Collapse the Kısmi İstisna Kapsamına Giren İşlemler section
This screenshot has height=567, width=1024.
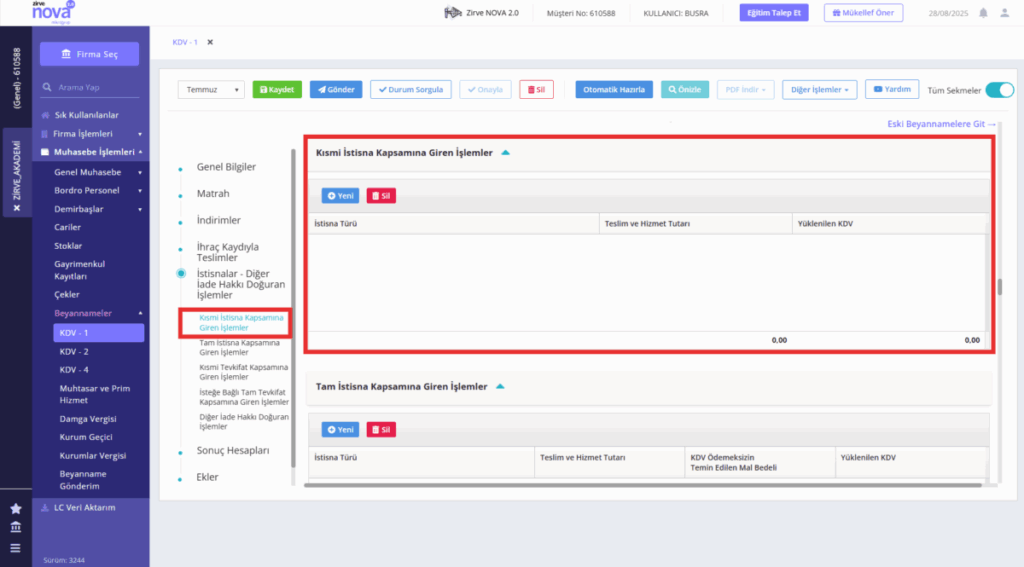(x=505, y=153)
